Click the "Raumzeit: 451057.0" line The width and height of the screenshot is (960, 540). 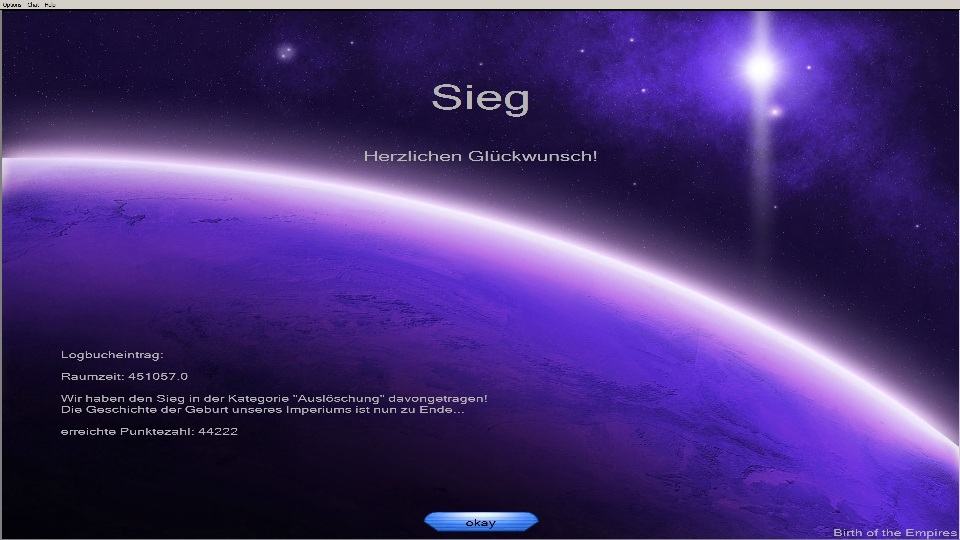pos(124,377)
